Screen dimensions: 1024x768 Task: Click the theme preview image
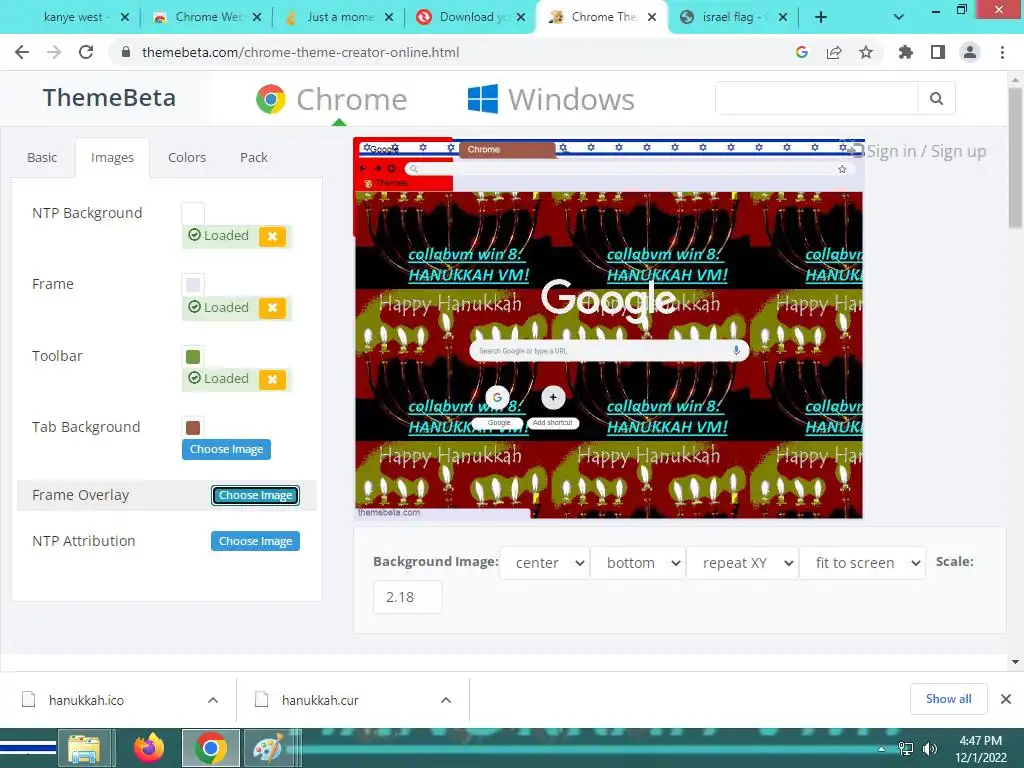click(x=609, y=328)
